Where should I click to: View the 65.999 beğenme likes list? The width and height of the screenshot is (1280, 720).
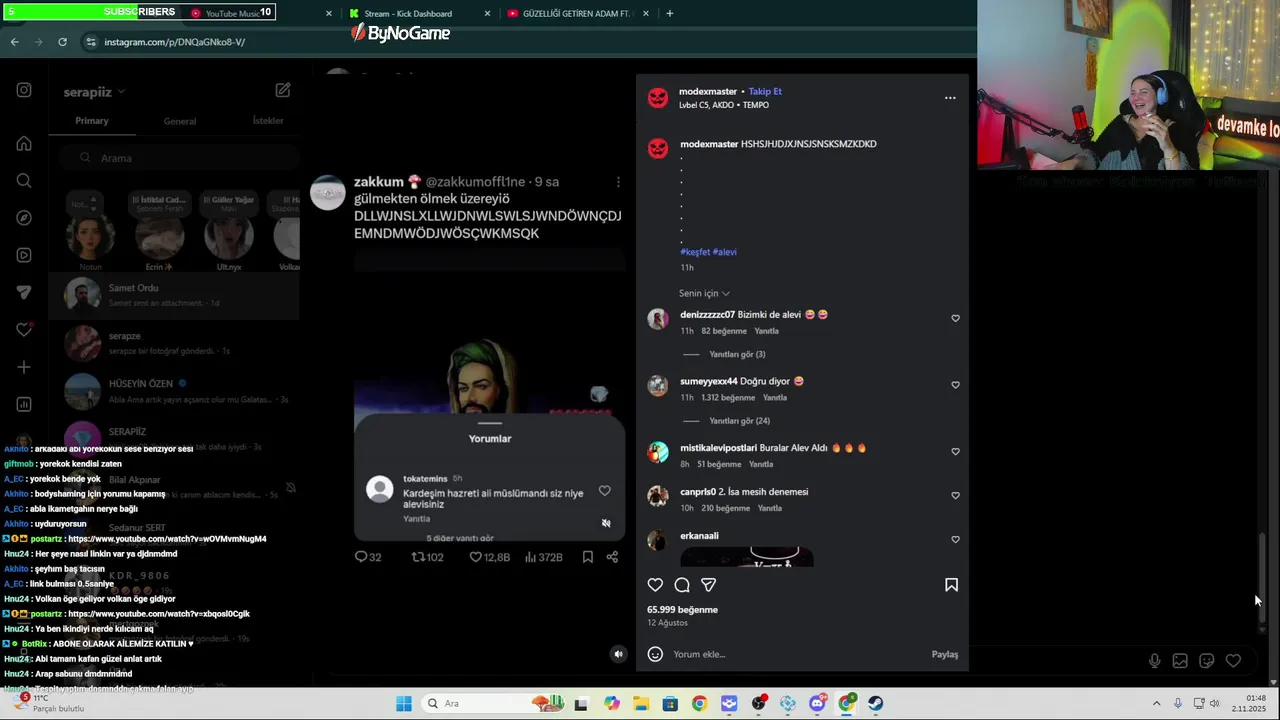click(682, 609)
